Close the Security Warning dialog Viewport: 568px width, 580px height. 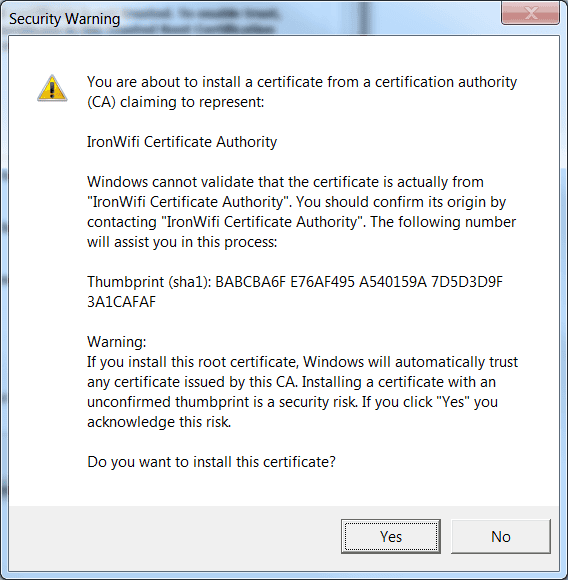[x=530, y=13]
